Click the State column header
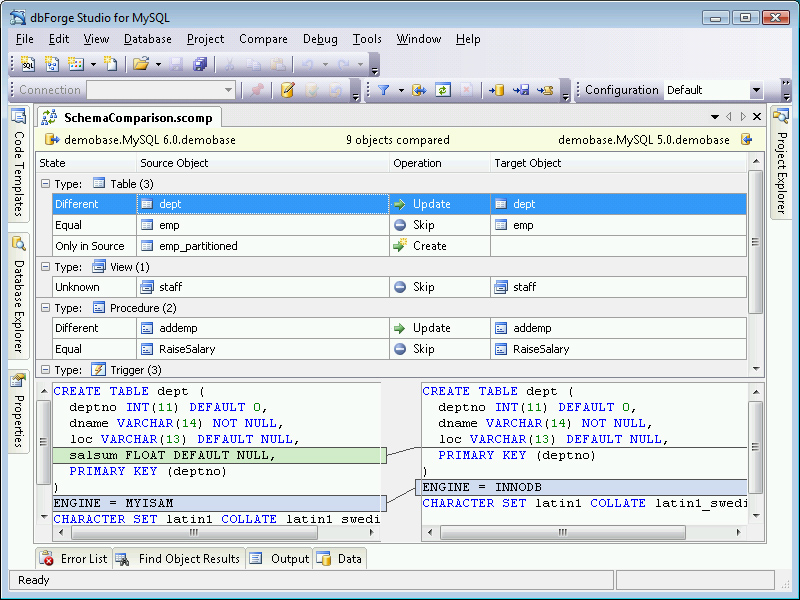The image size is (800, 600). (86, 163)
